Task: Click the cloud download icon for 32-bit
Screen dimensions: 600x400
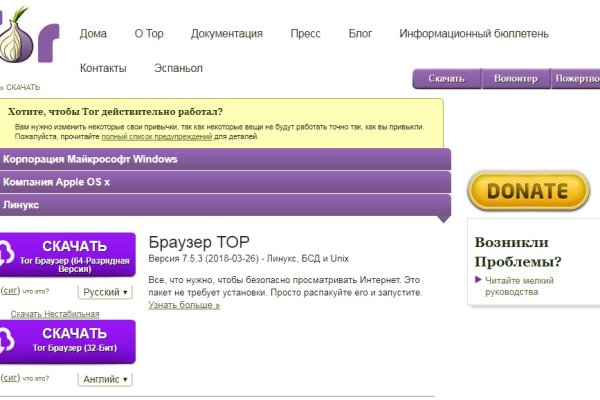Action: 5,341
